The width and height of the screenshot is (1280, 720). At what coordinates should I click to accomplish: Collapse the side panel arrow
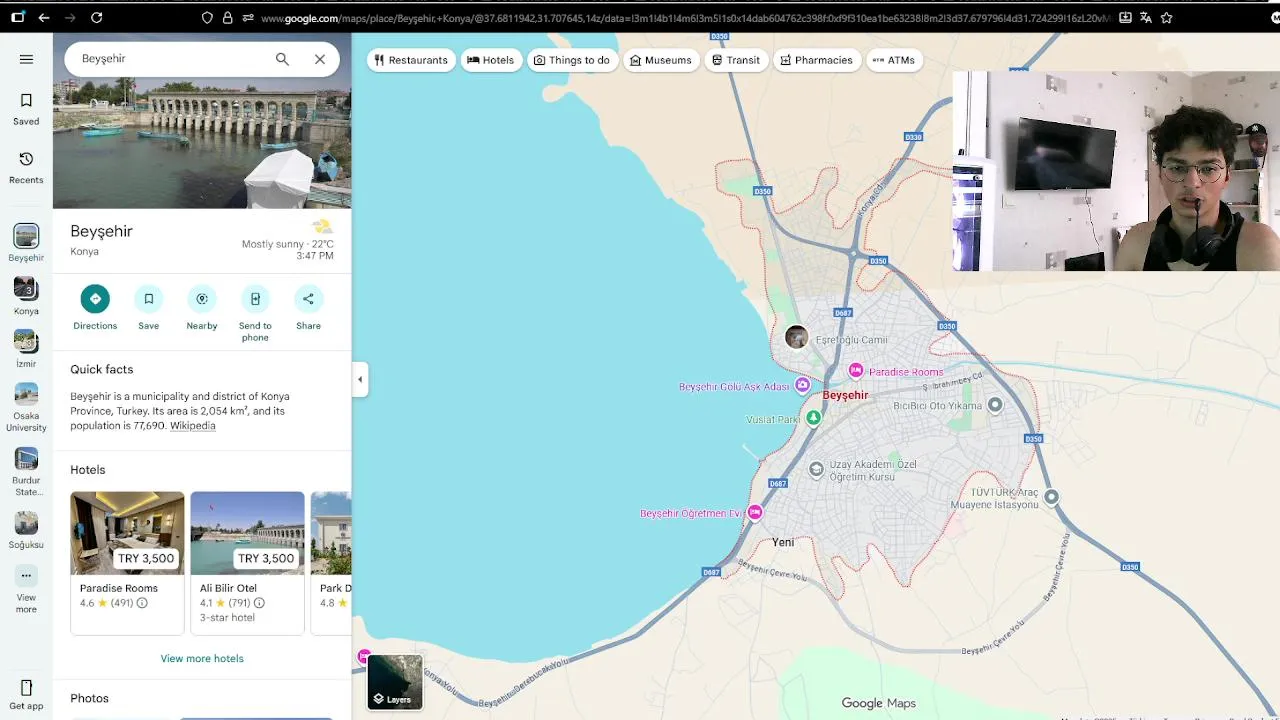360,379
